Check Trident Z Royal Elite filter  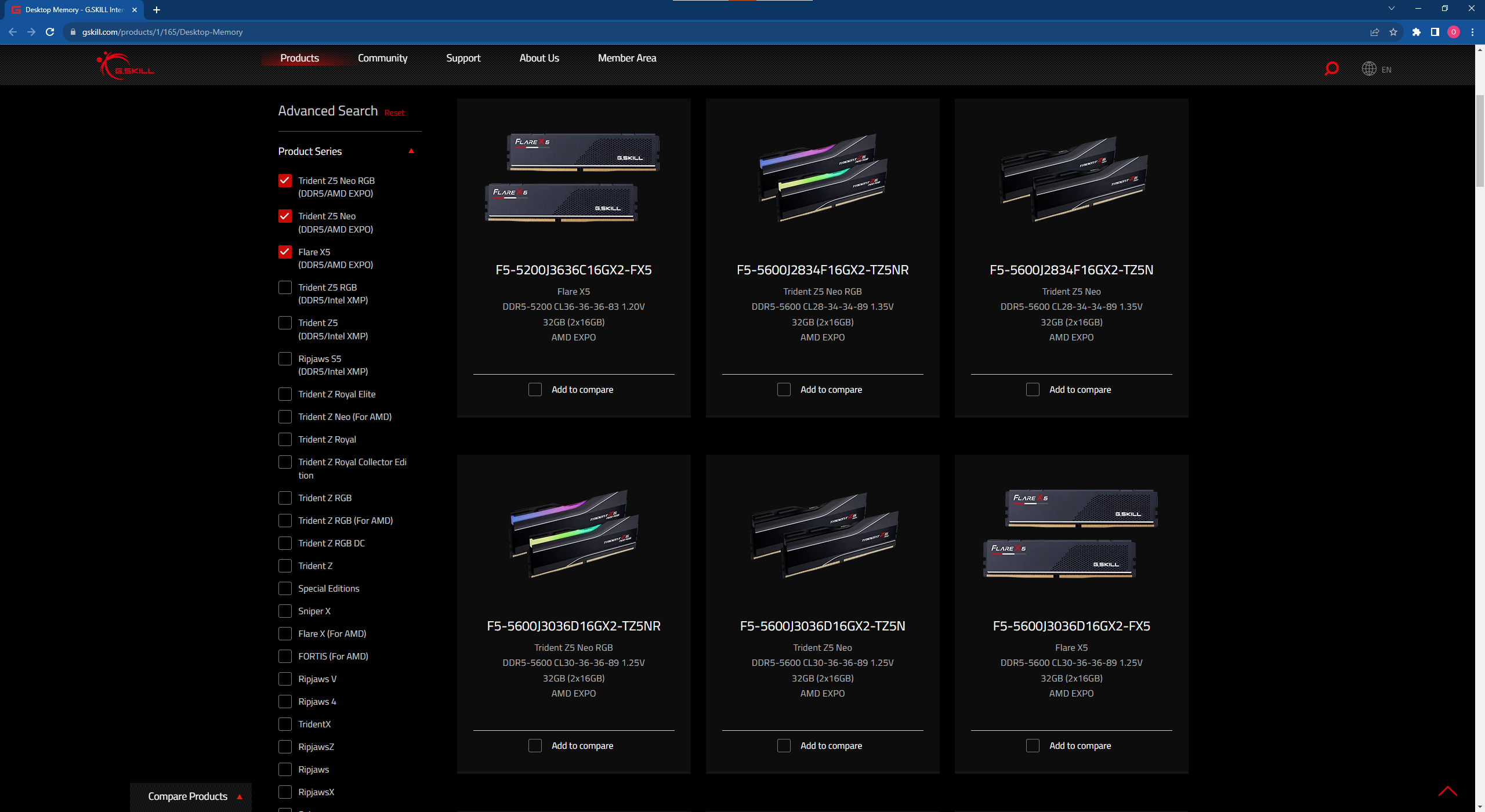(285, 394)
